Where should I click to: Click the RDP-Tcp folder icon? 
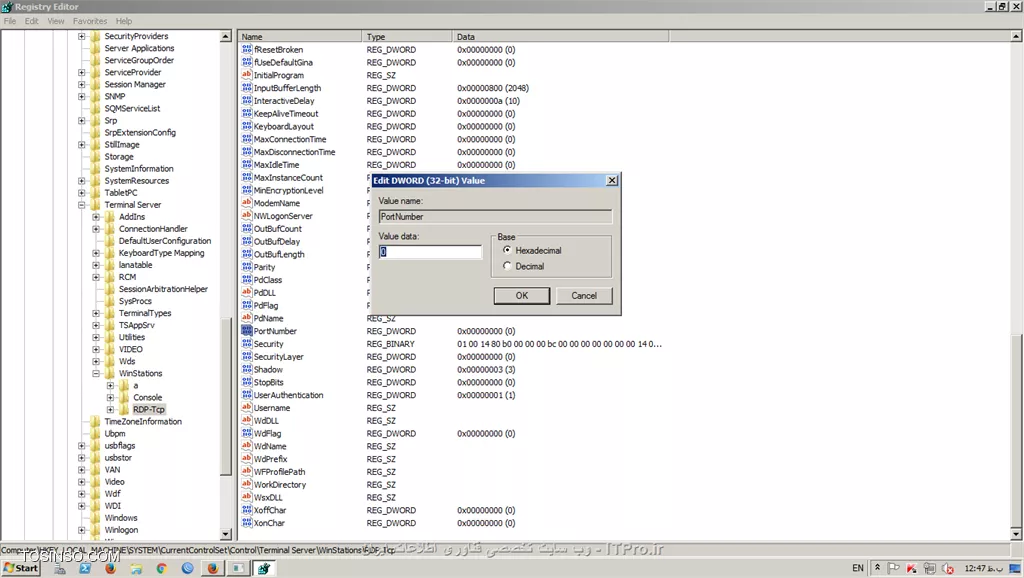coord(123,409)
